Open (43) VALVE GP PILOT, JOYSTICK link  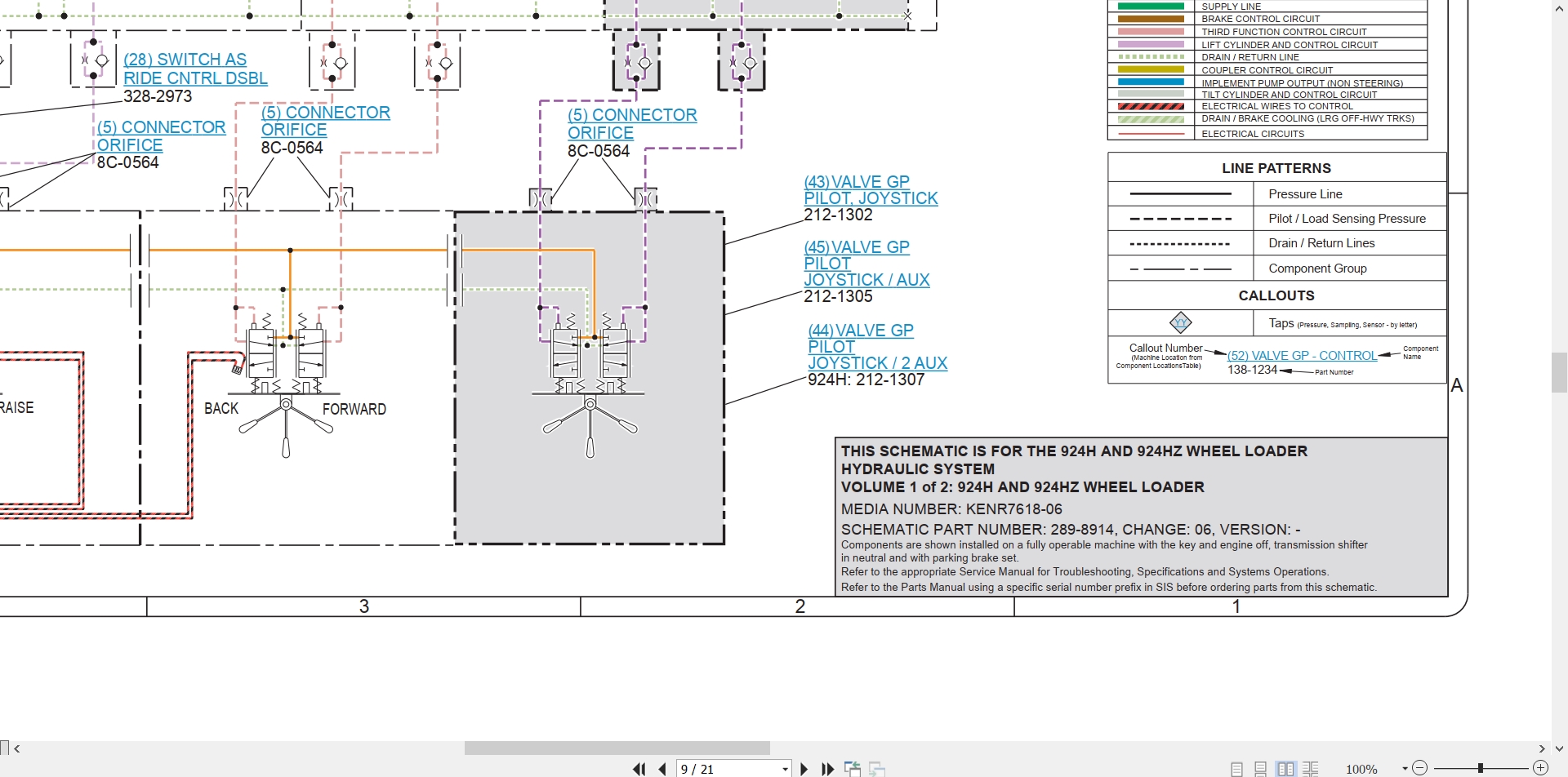[871, 189]
